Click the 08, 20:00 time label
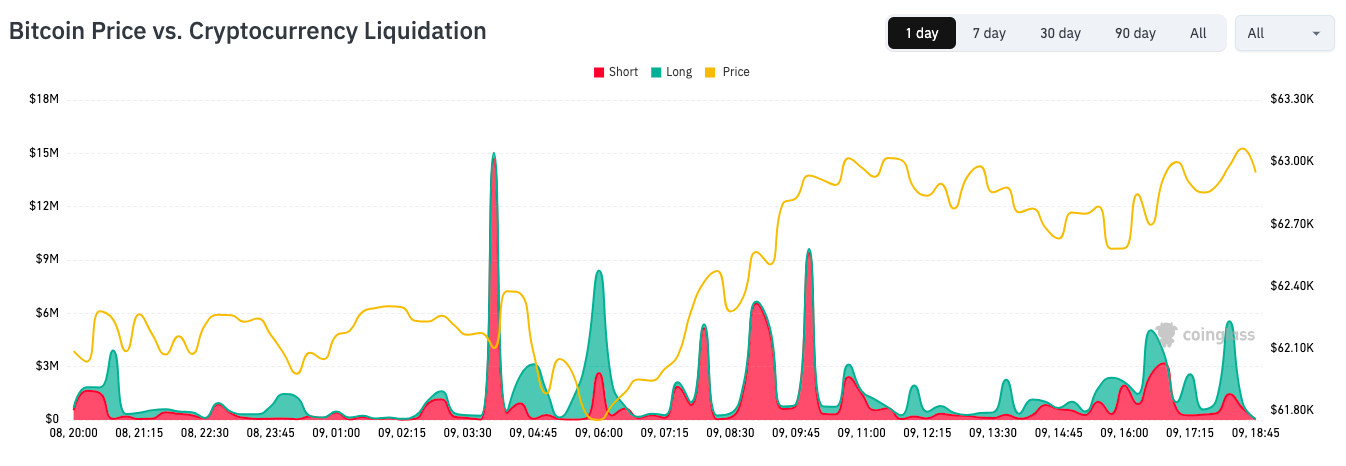 [x=74, y=433]
